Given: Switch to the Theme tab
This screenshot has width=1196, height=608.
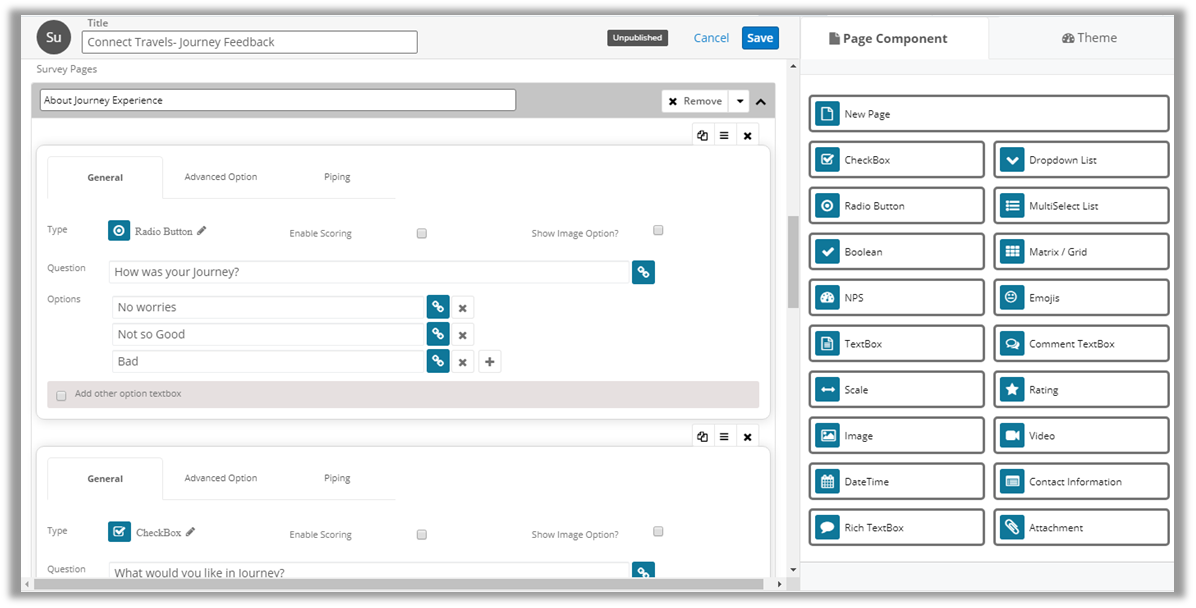Looking at the screenshot, I should pyautogui.click(x=1089, y=38).
